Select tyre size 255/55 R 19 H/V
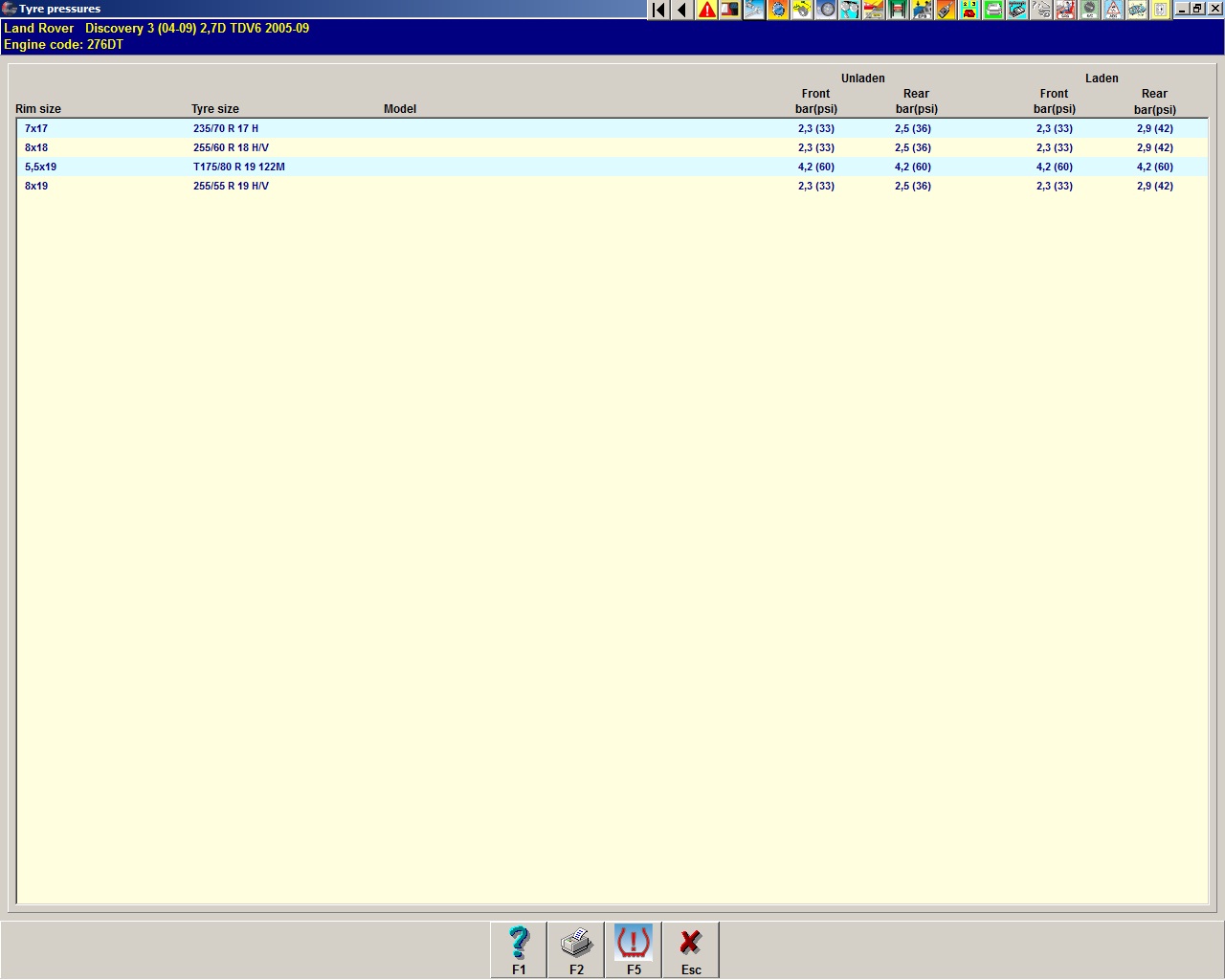 click(x=231, y=186)
